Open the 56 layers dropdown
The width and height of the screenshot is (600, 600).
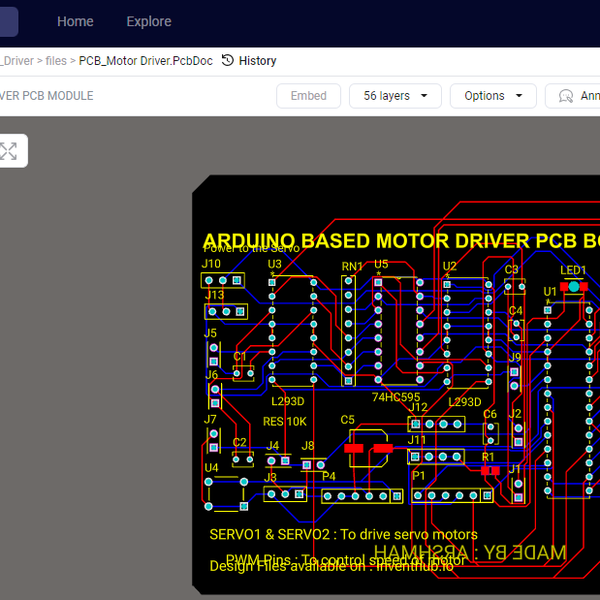click(x=395, y=96)
